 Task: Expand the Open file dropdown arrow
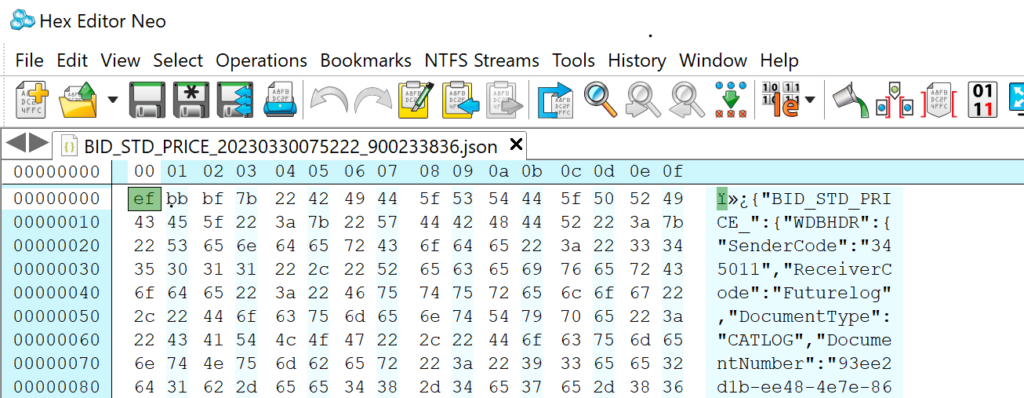tap(113, 100)
